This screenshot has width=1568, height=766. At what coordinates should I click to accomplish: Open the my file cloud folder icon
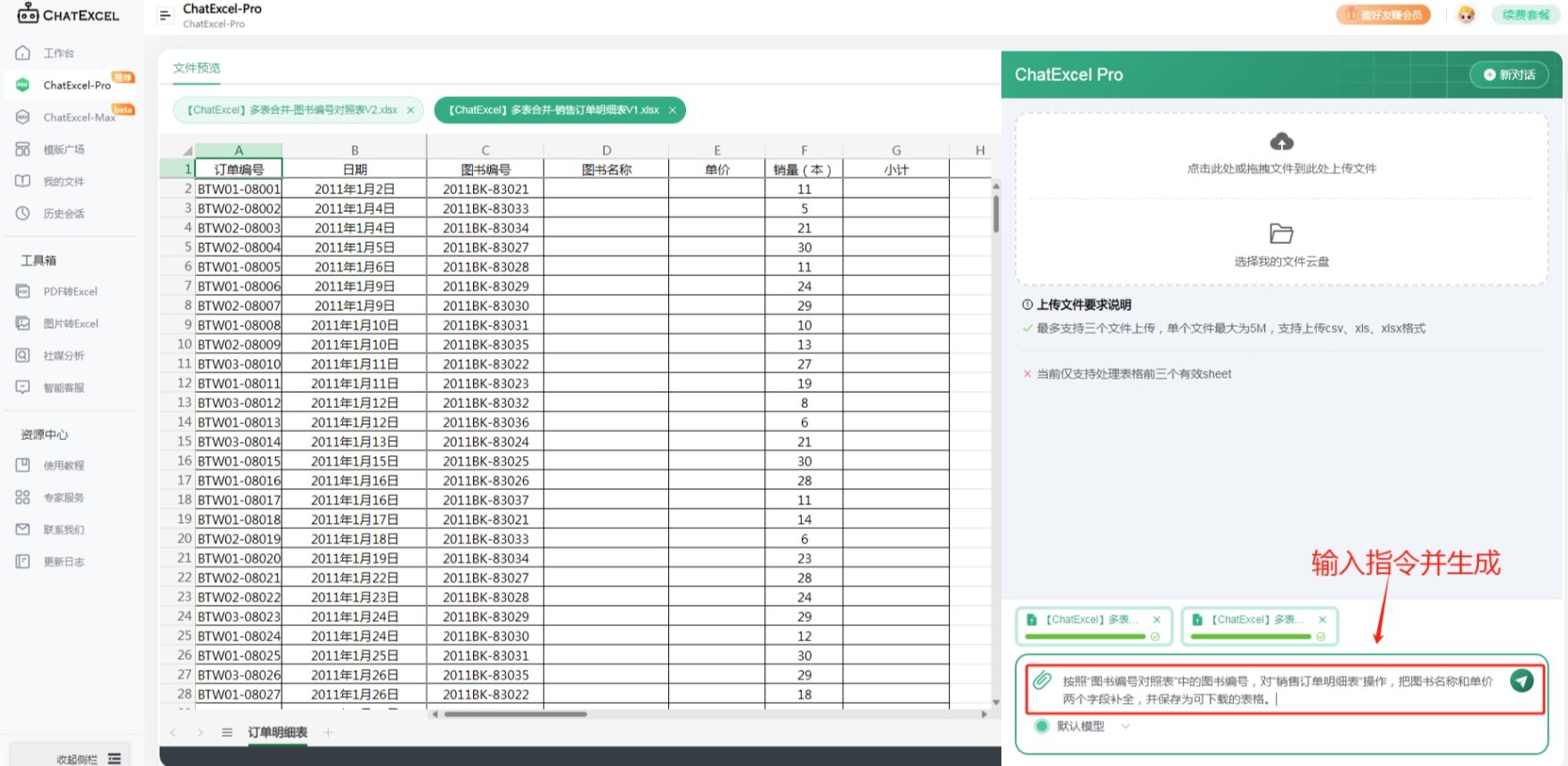[1281, 233]
